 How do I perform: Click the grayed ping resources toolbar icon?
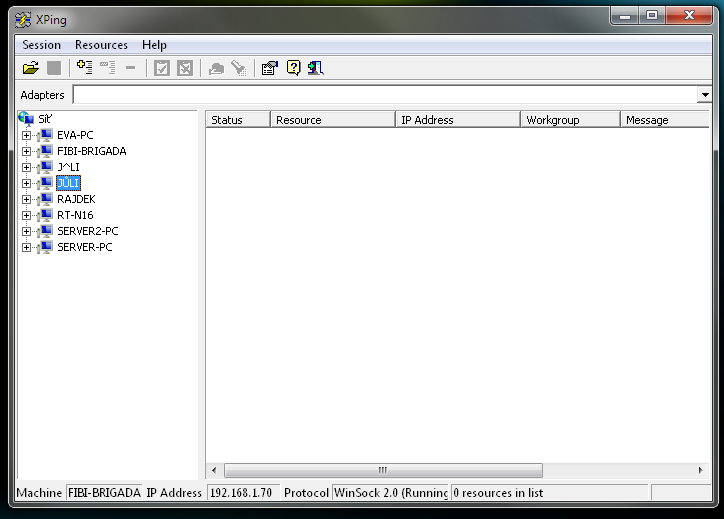click(x=216, y=69)
